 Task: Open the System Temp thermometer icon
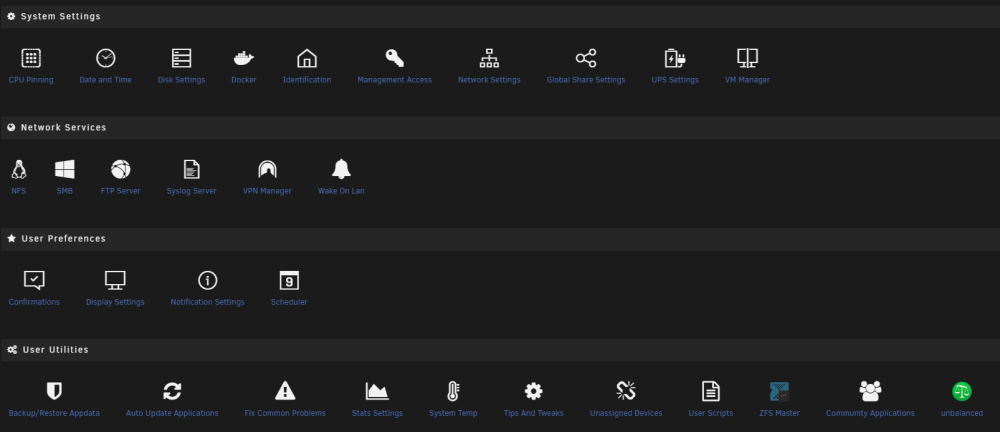point(453,391)
